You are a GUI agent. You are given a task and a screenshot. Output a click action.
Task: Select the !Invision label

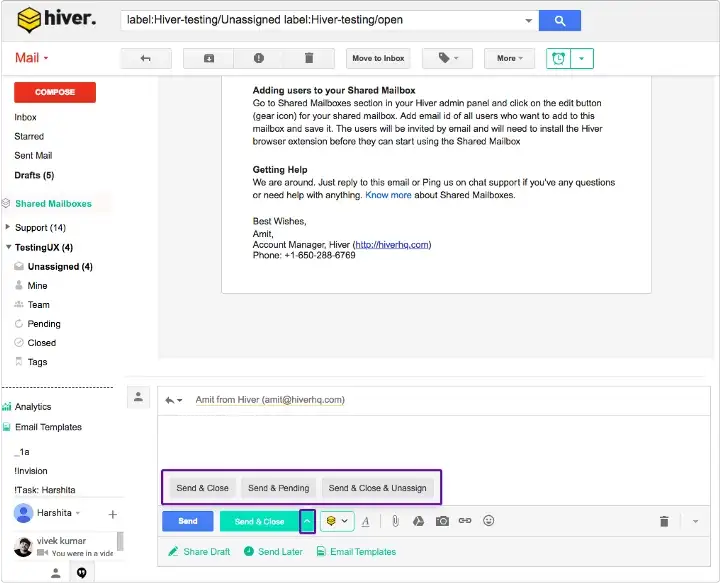click(31, 471)
